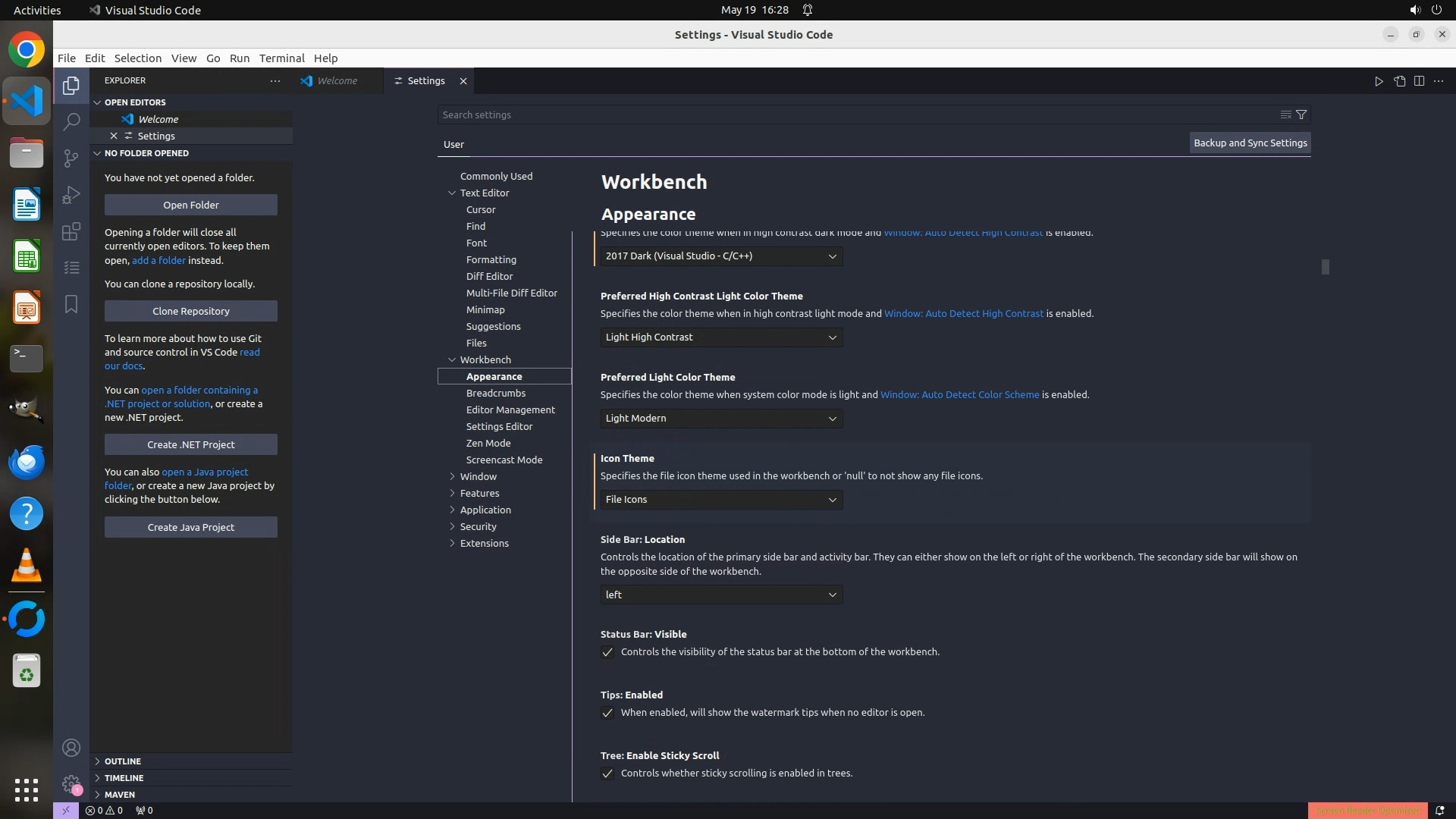Toggle the Tips: Enabled checkbox
Viewport: 1456px width, 819px height.
[x=607, y=713]
